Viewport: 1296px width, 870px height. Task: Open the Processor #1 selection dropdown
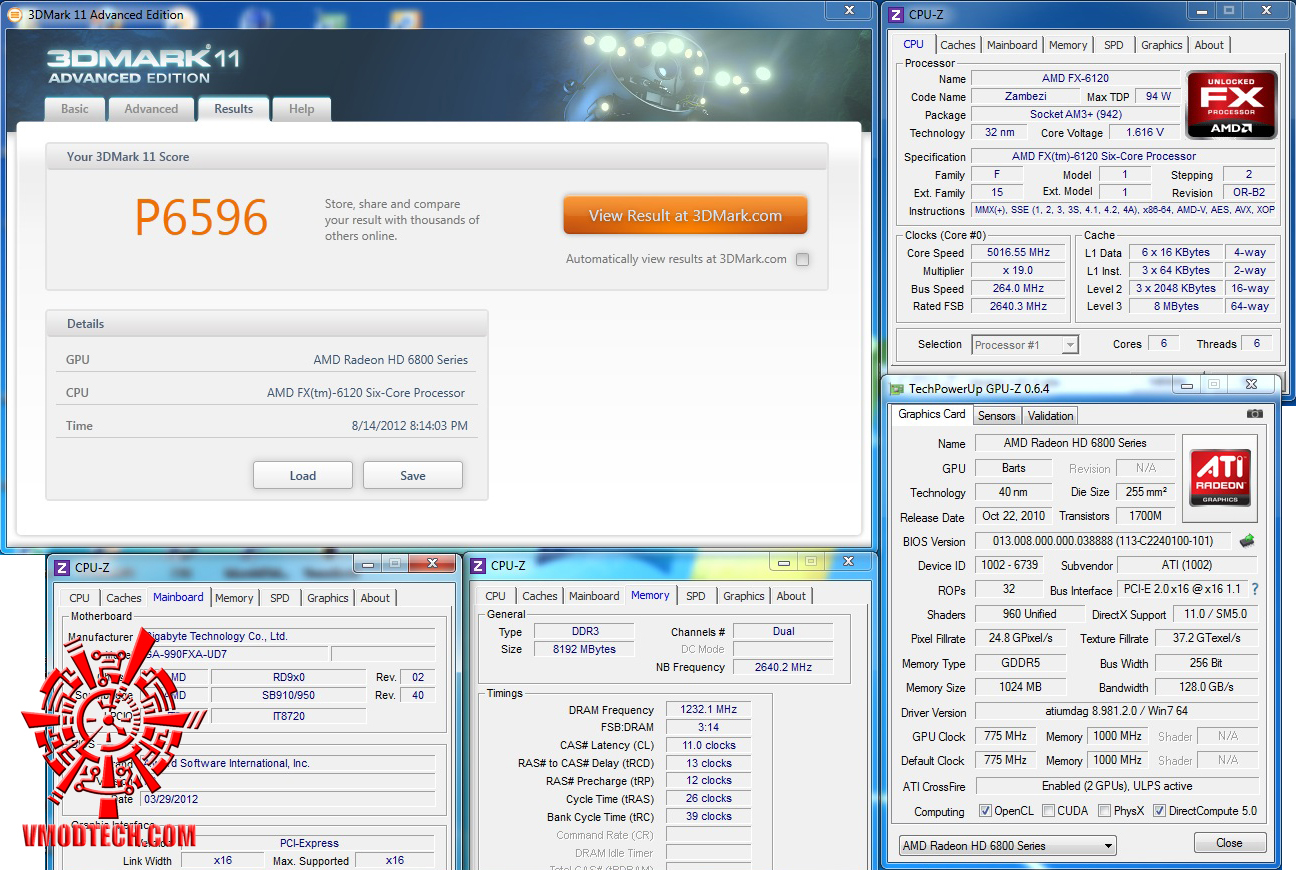tap(1025, 345)
